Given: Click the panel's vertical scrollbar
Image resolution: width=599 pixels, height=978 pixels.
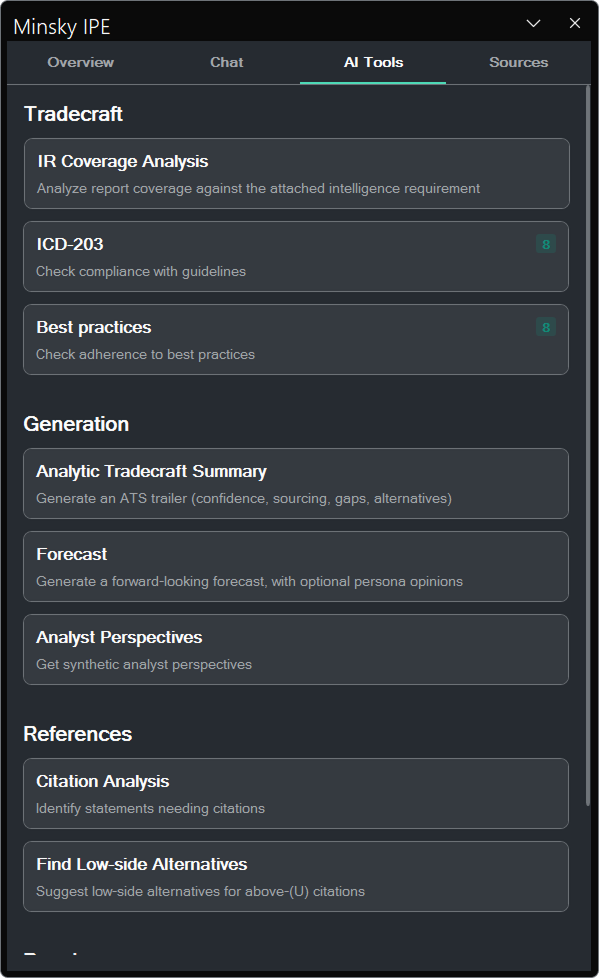Looking at the screenshot, I should [x=587, y=445].
